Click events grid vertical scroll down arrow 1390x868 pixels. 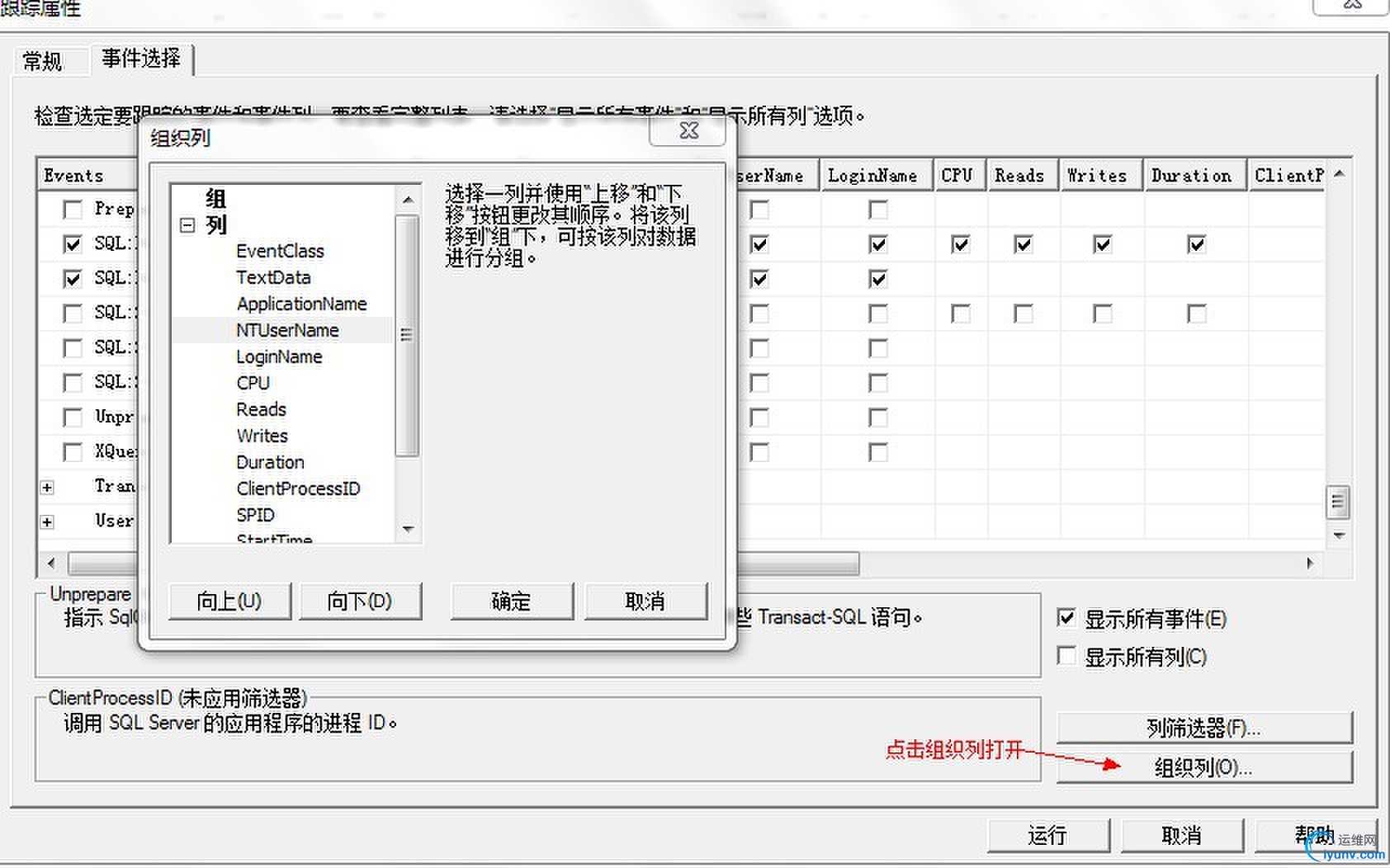point(1339,535)
